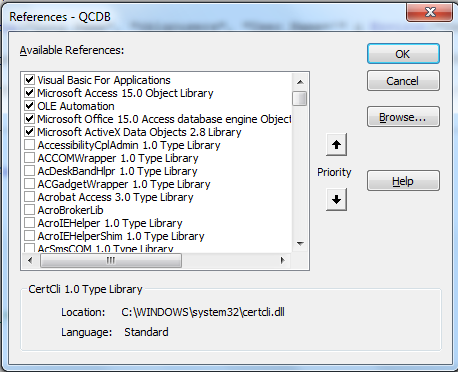458x372 pixels.
Task: Check AcroIEHelper 1.0 Type Library
Action: pos(29,223)
